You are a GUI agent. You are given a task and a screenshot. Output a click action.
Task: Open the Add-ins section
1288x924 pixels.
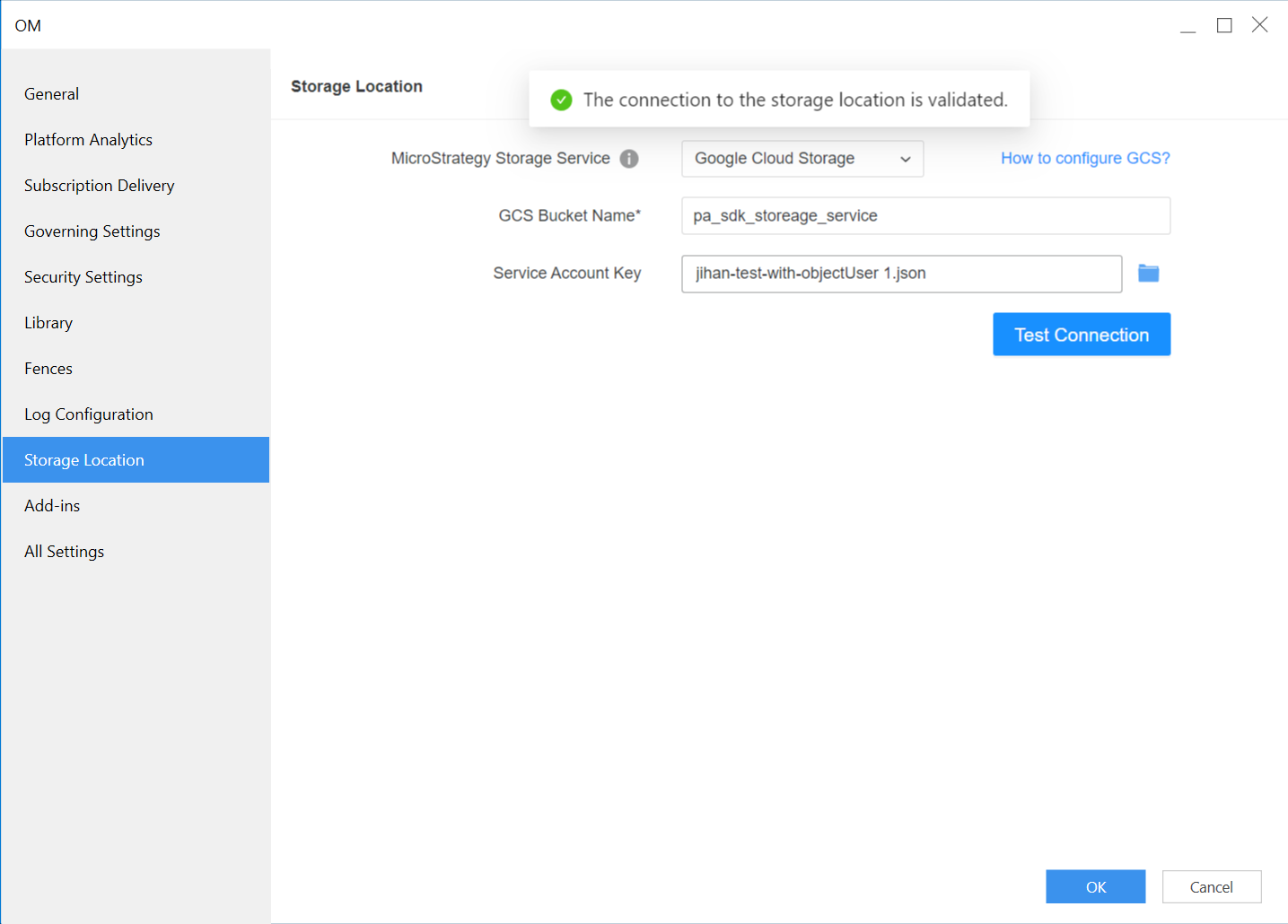pos(52,506)
